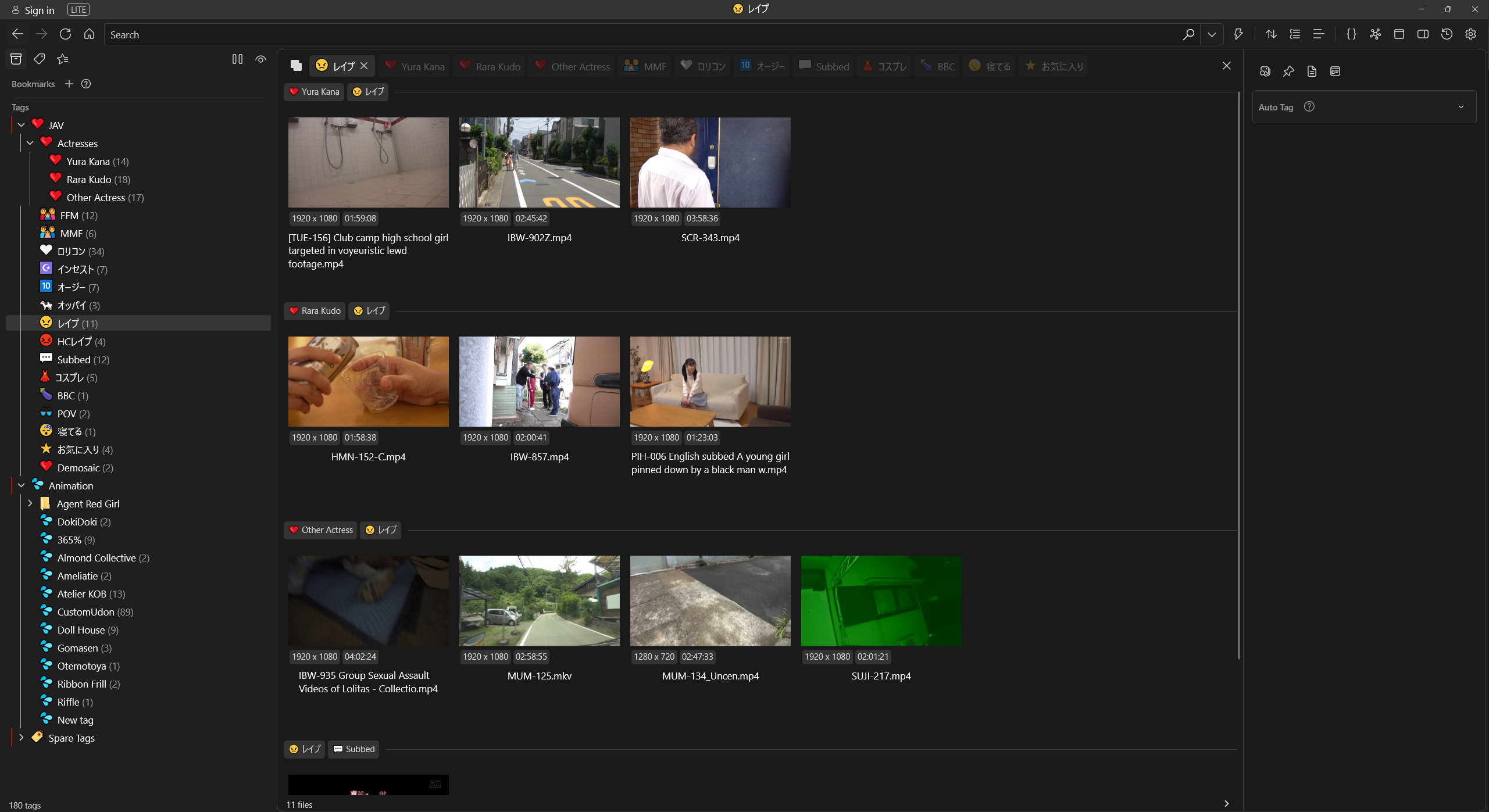1489x812 pixels.
Task: Select the IBW-902Z.mp4 thumbnail
Action: [x=539, y=162]
